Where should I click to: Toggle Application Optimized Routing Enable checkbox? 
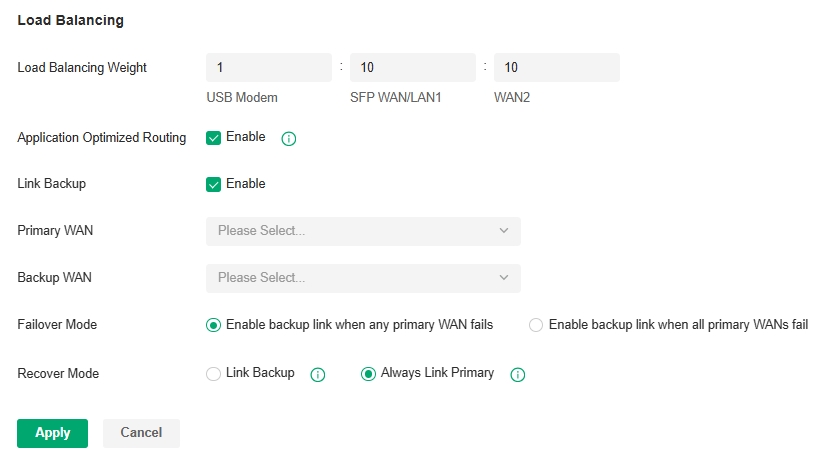(213, 138)
